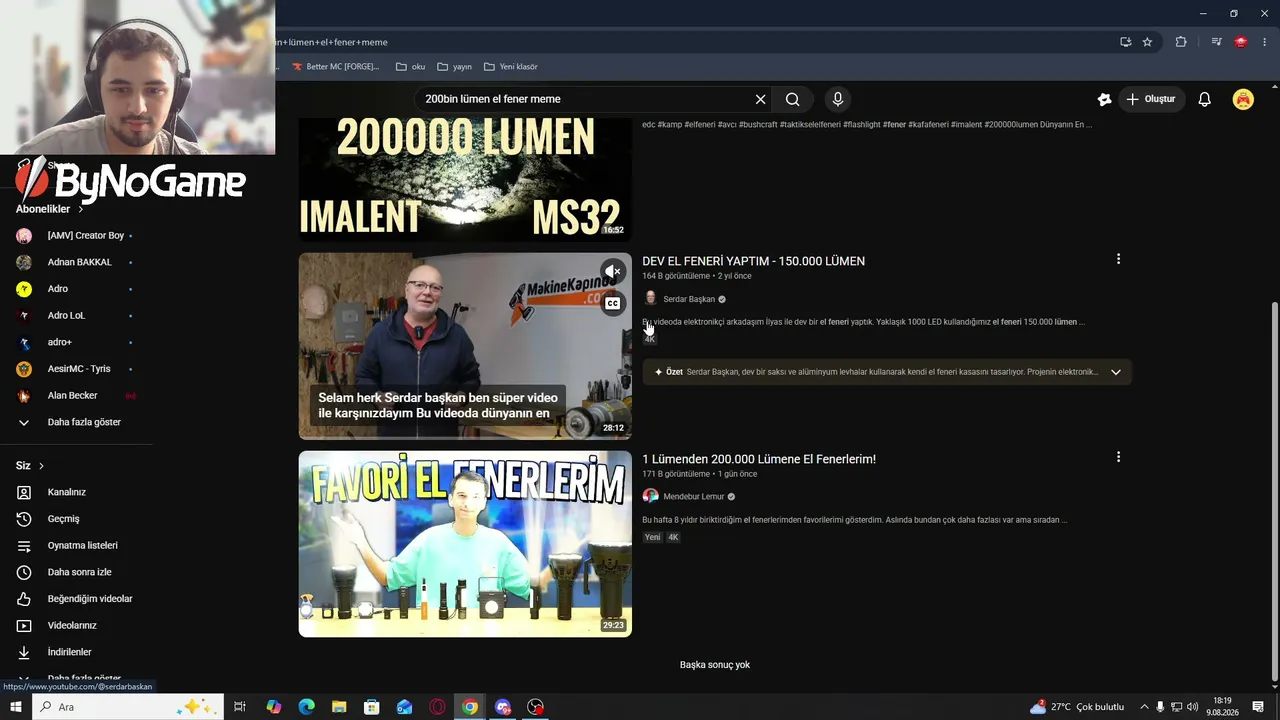Bookmark this page with the star icon

pyautogui.click(x=1147, y=42)
